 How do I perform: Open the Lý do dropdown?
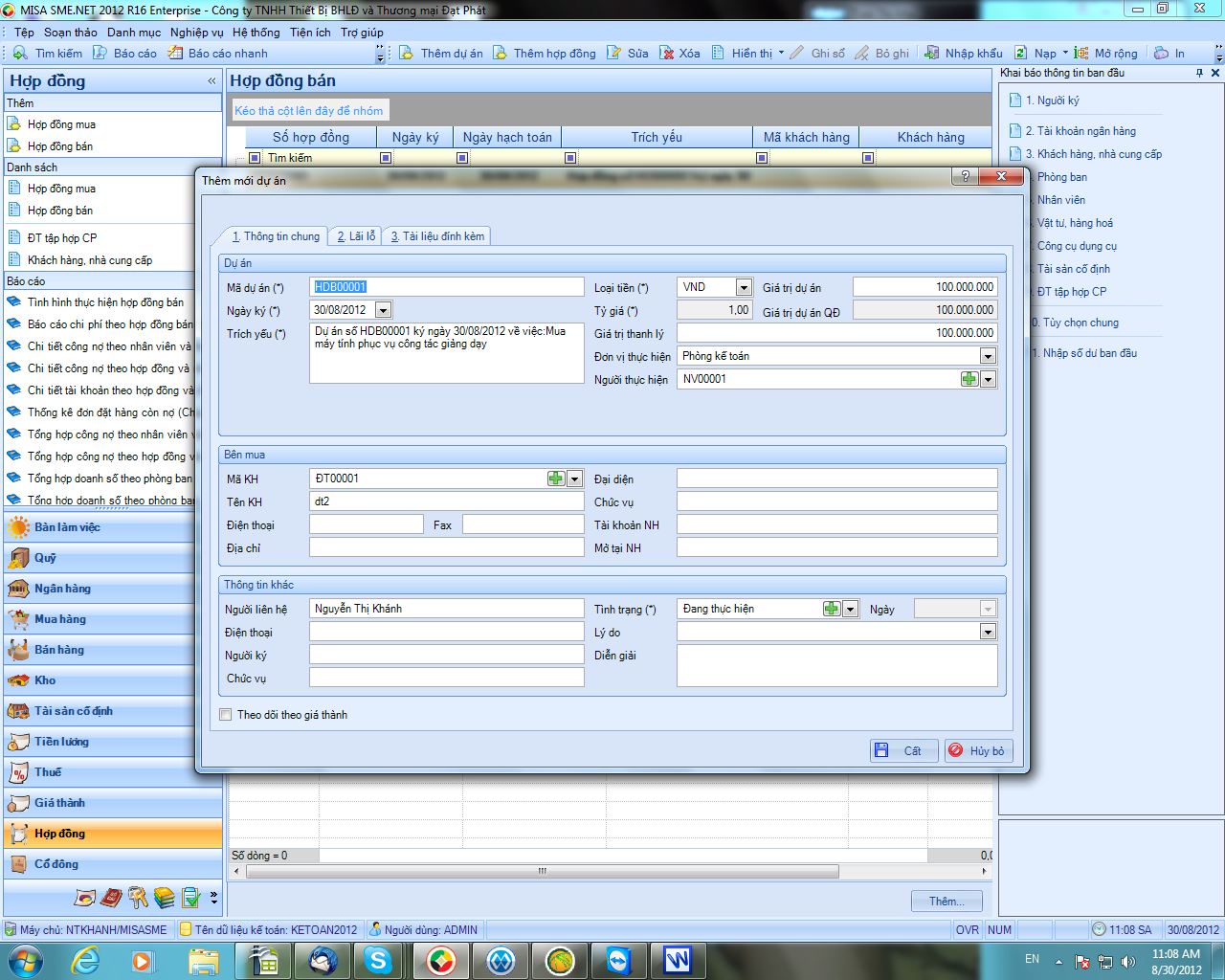989,632
